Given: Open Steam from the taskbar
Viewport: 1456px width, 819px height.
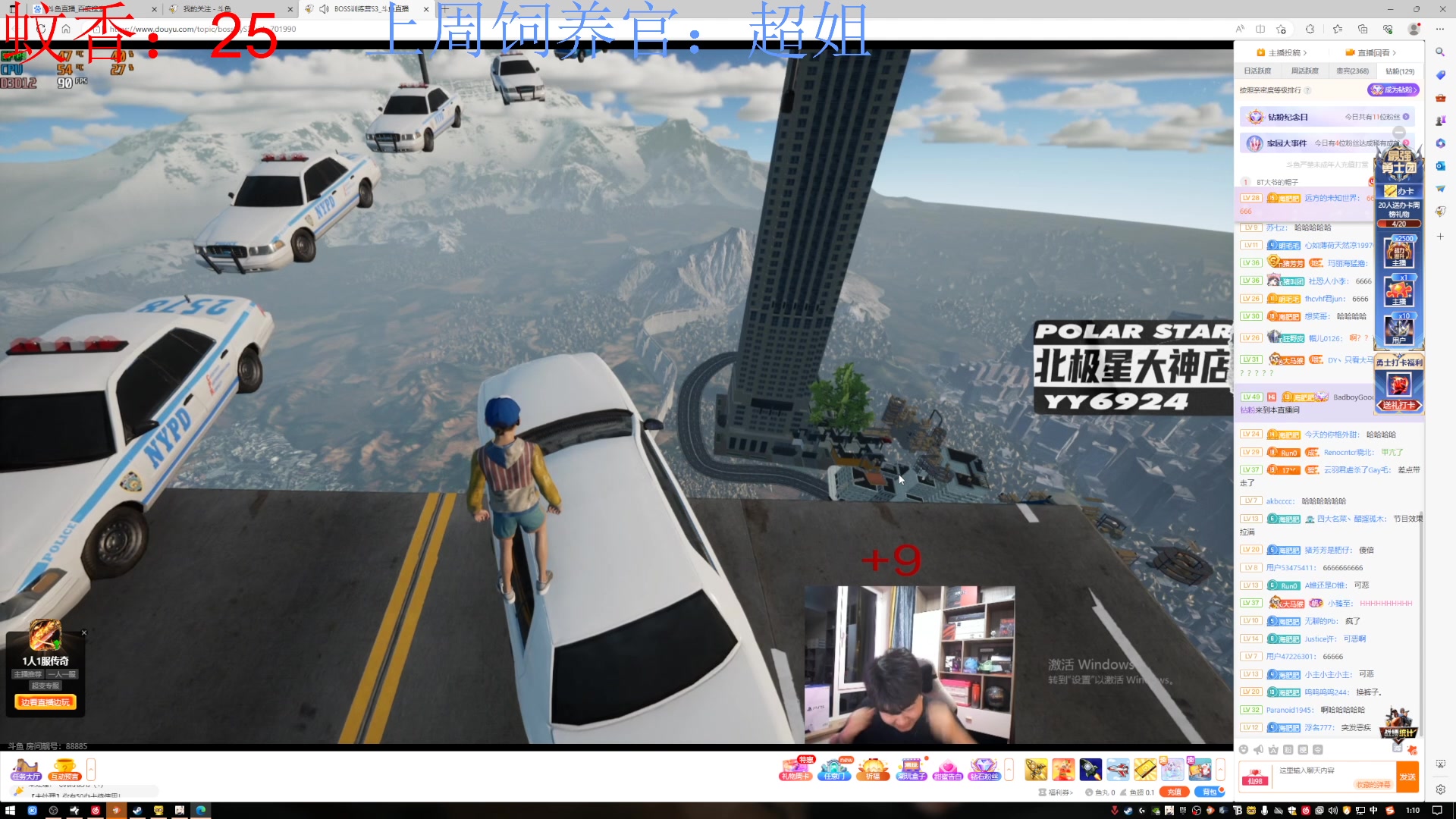Looking at the screenshot, I should click(137, 810).
